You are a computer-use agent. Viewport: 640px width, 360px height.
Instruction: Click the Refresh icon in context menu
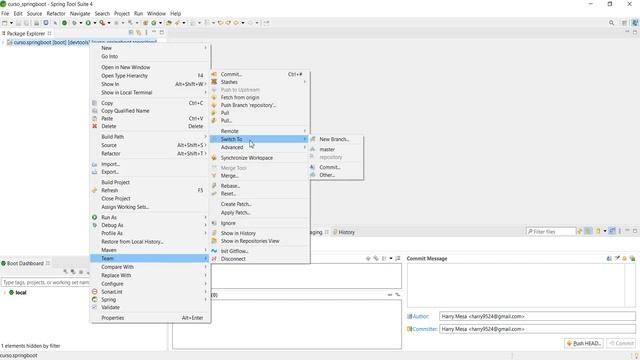click(95, 190)
